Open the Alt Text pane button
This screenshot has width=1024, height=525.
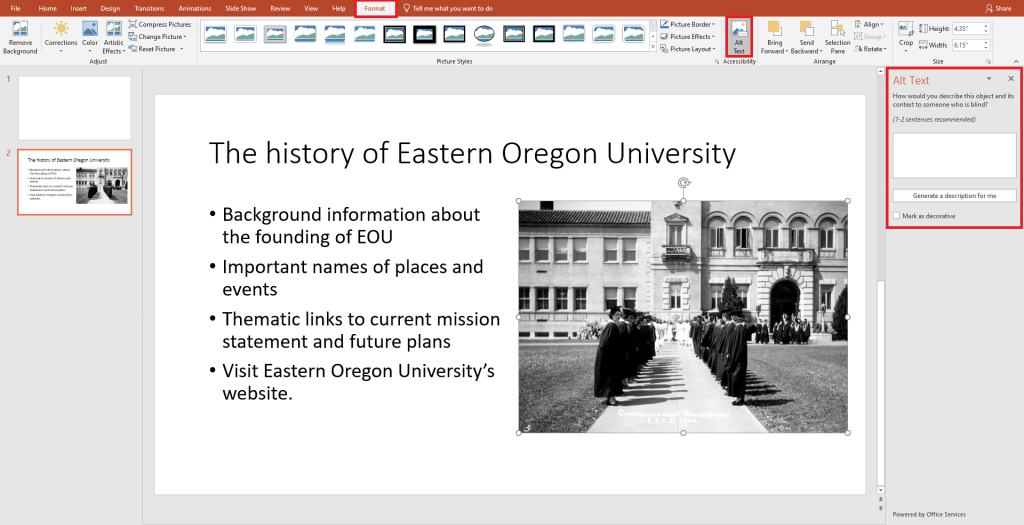pyautogui.click(x=739, y=36)
